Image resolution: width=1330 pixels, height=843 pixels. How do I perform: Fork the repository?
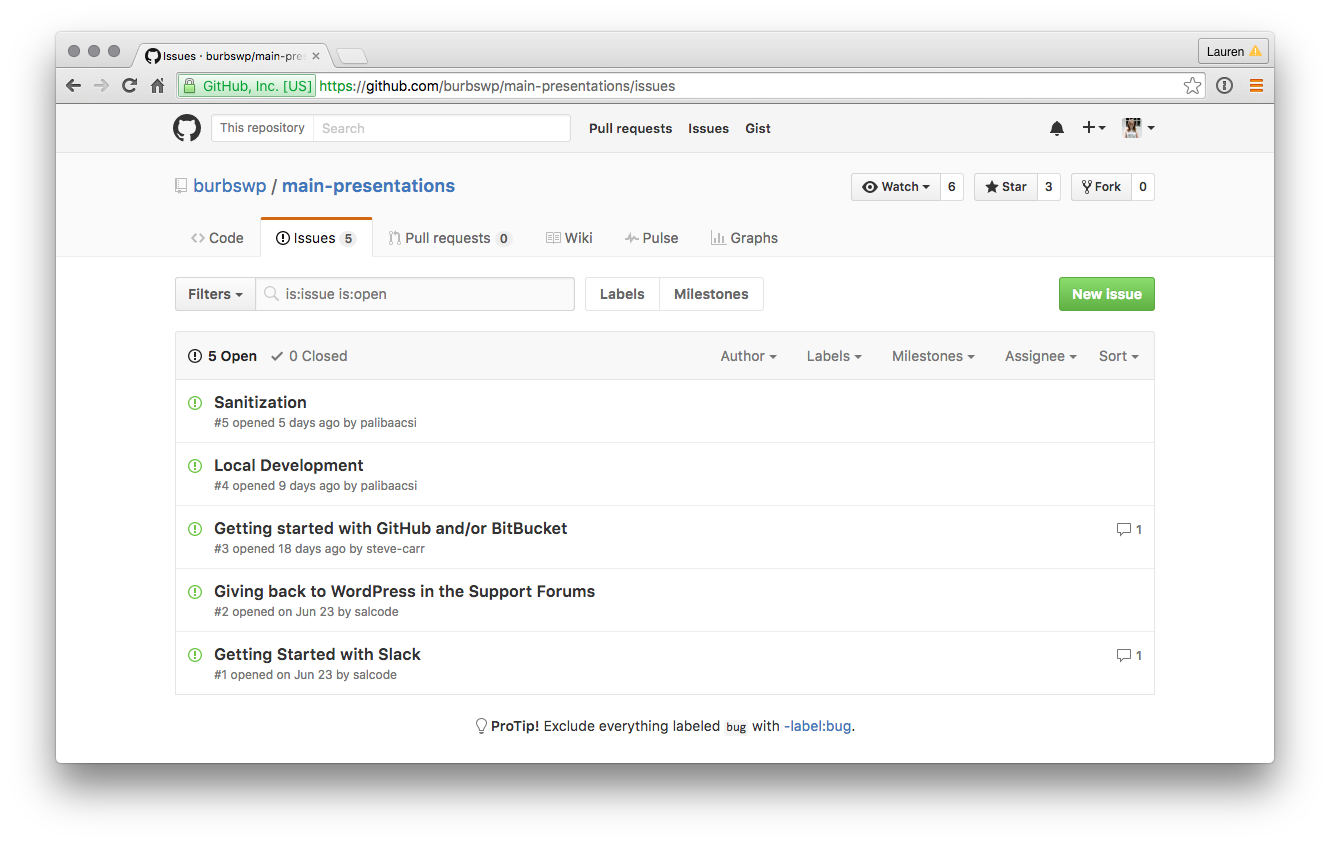(1102, 187)
